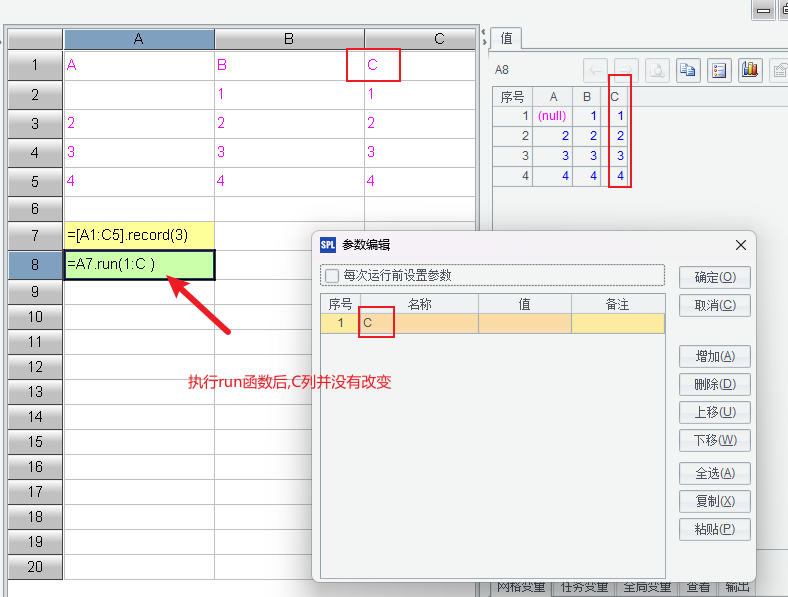Screen dimensions: 788x597
Task: Move parameter down with 下移(W)
Action: (715, 441)
